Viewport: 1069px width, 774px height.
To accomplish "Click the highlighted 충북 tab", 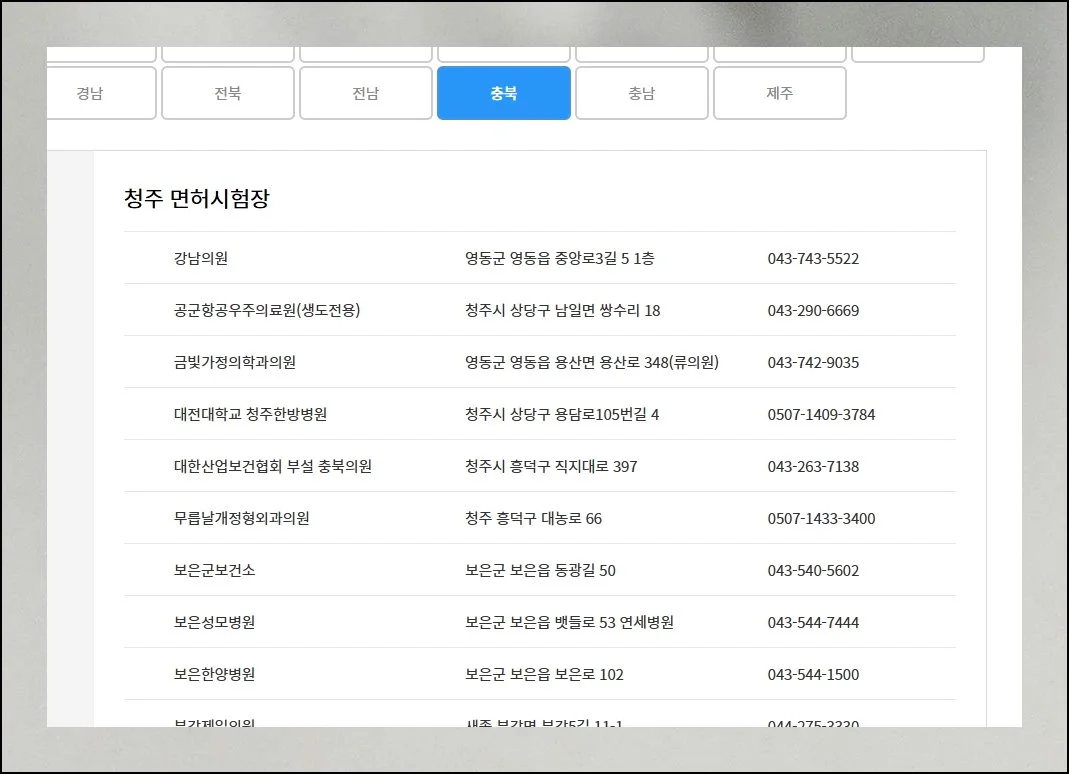I will pyautogui.click(x=503, y=93).
